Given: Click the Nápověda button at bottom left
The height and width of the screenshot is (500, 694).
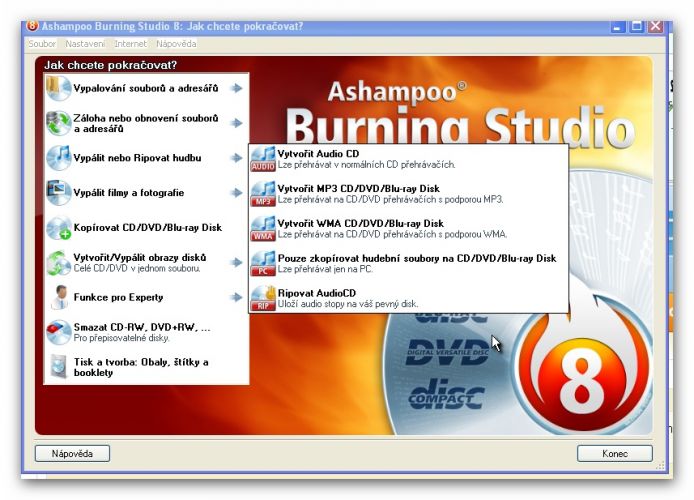Looking at the screenshot, I should (x=72, y=454).
